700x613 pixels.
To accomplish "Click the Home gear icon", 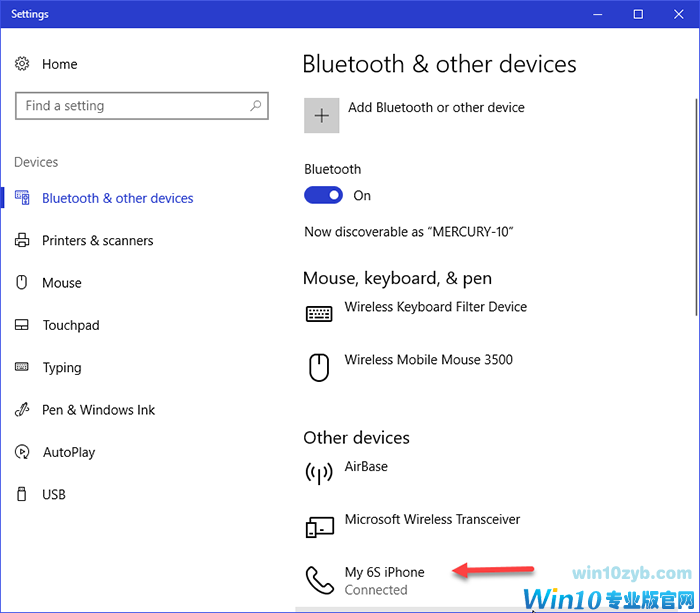I will 22,64.
